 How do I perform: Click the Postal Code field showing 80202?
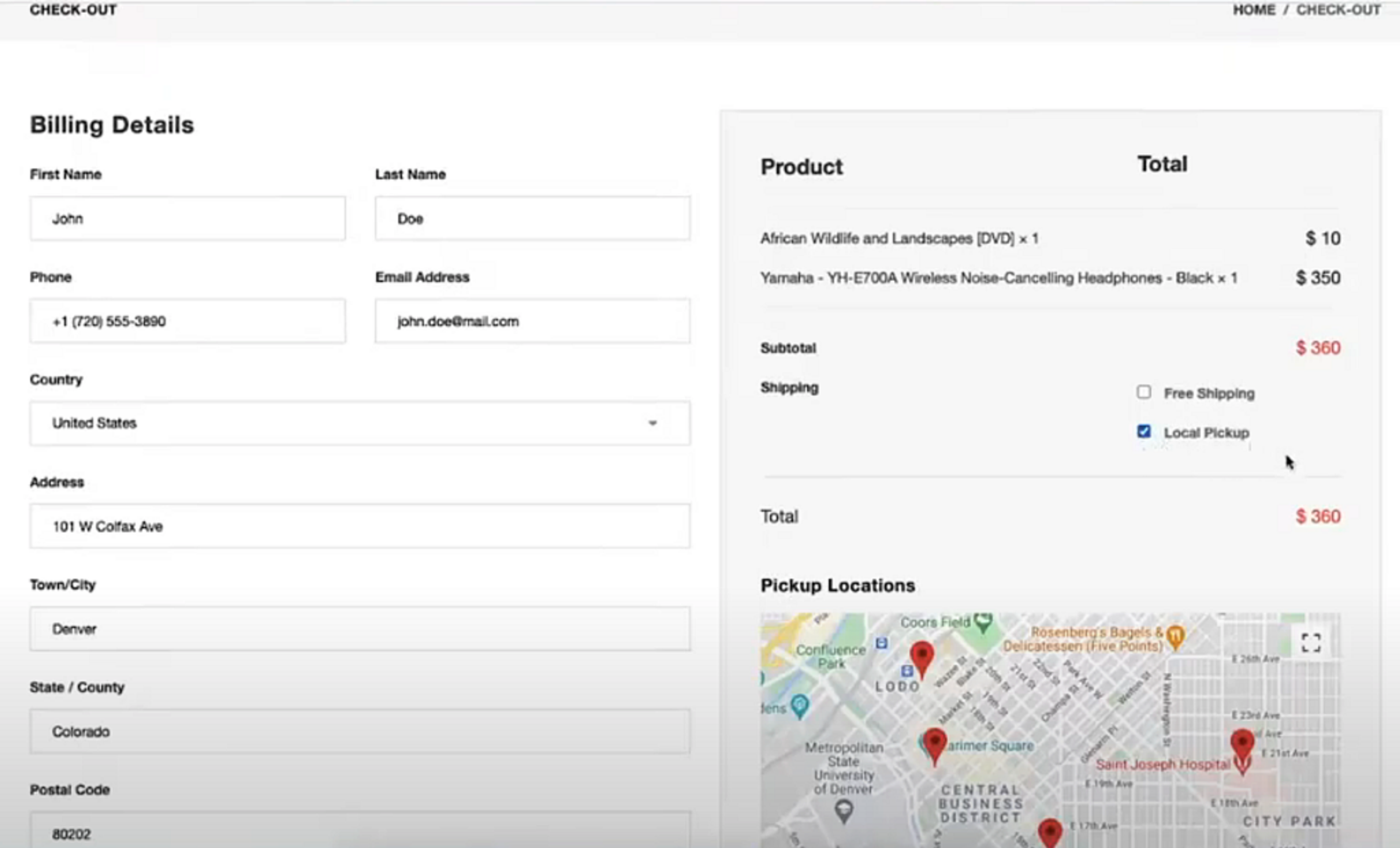pyautogui.click(x=359, y=833)
